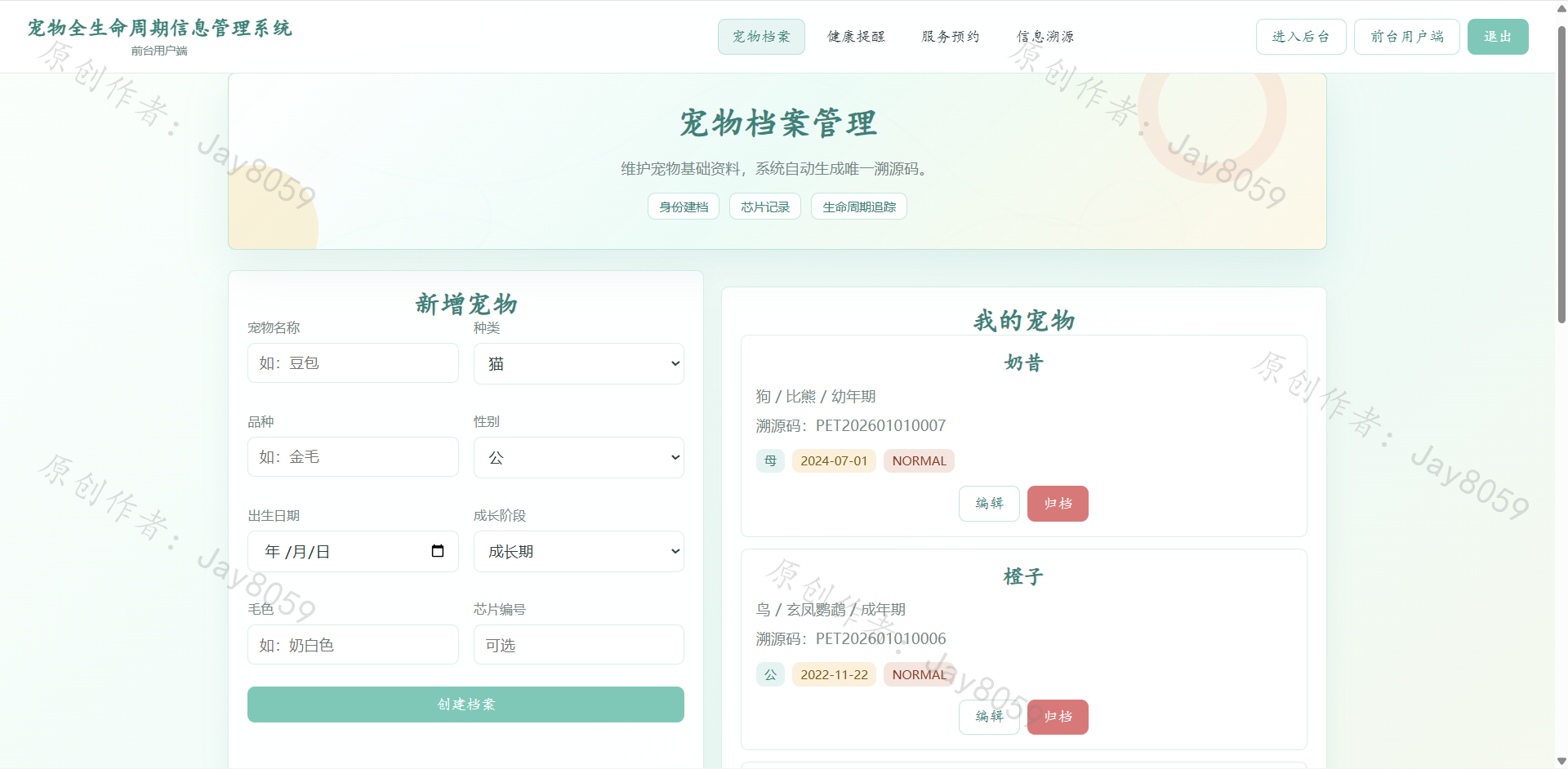The width and height of the screenshot is (1568, 769).
Task: Focus the 芯片编号 input field
Action: (578, 645)
